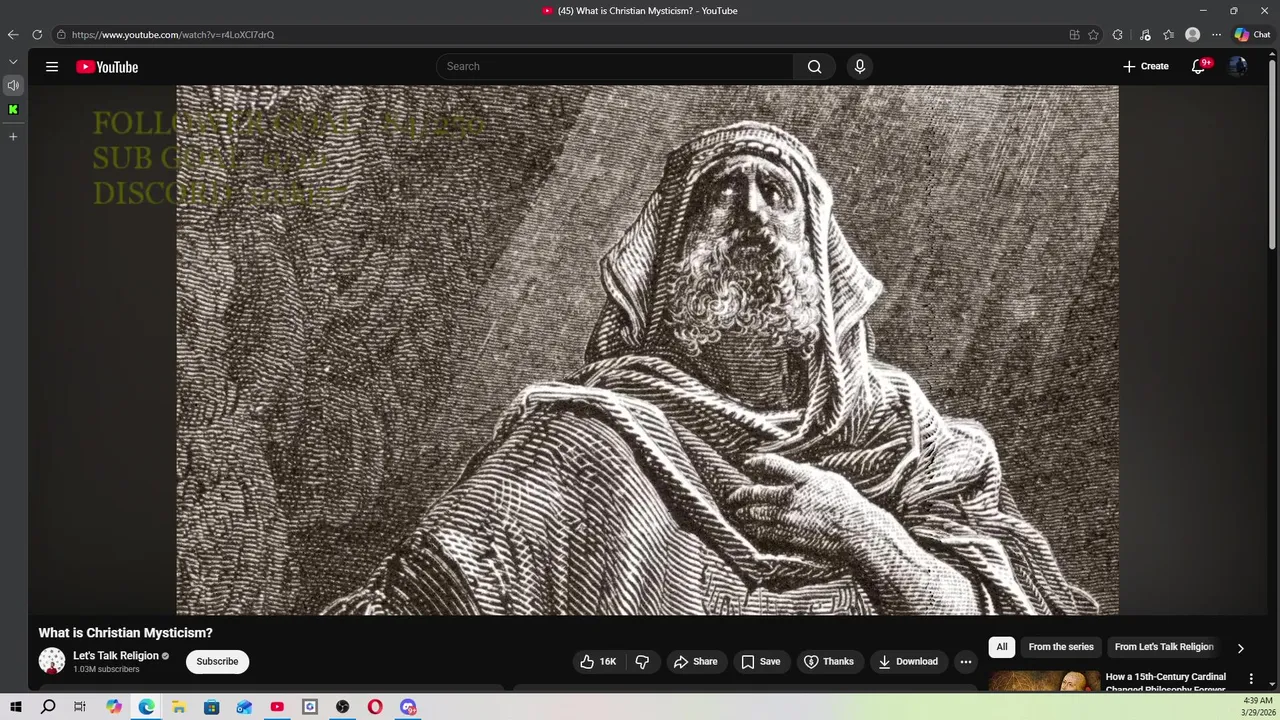
Task: Open Windows taskbar search
Action: click(48, 707)
